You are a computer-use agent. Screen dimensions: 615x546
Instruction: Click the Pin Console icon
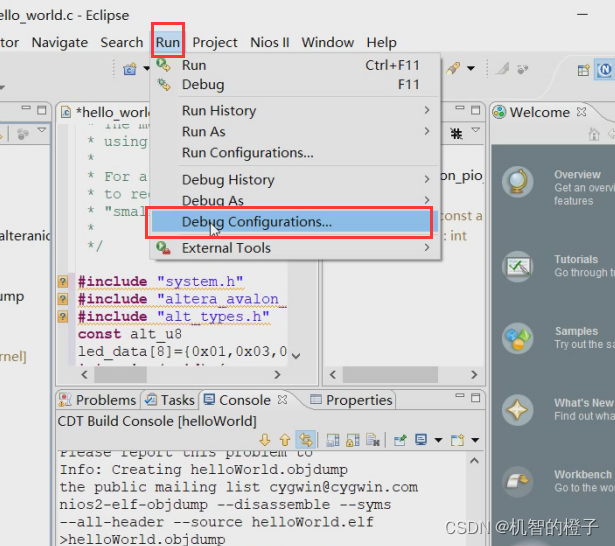click(400, 440)
